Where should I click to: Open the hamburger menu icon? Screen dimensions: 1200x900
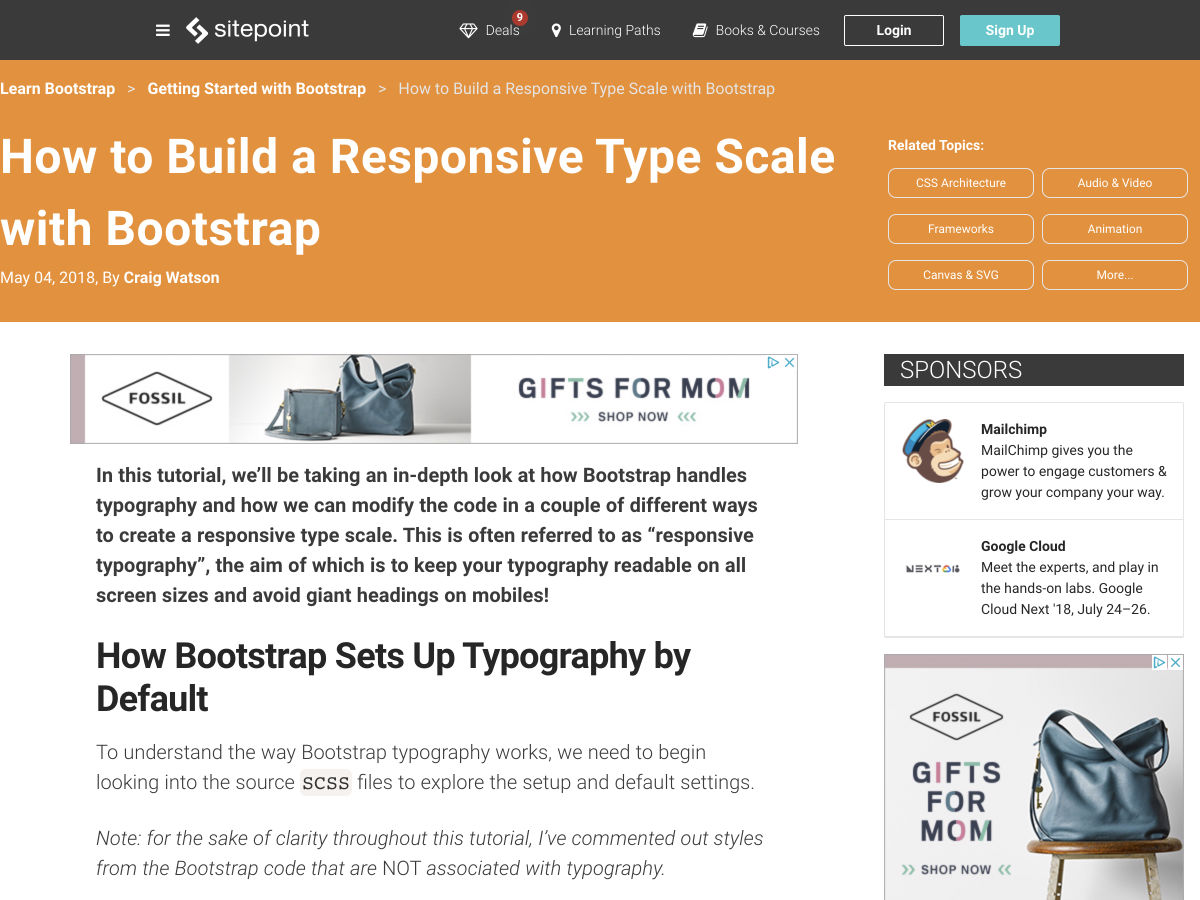coord(163,30)
